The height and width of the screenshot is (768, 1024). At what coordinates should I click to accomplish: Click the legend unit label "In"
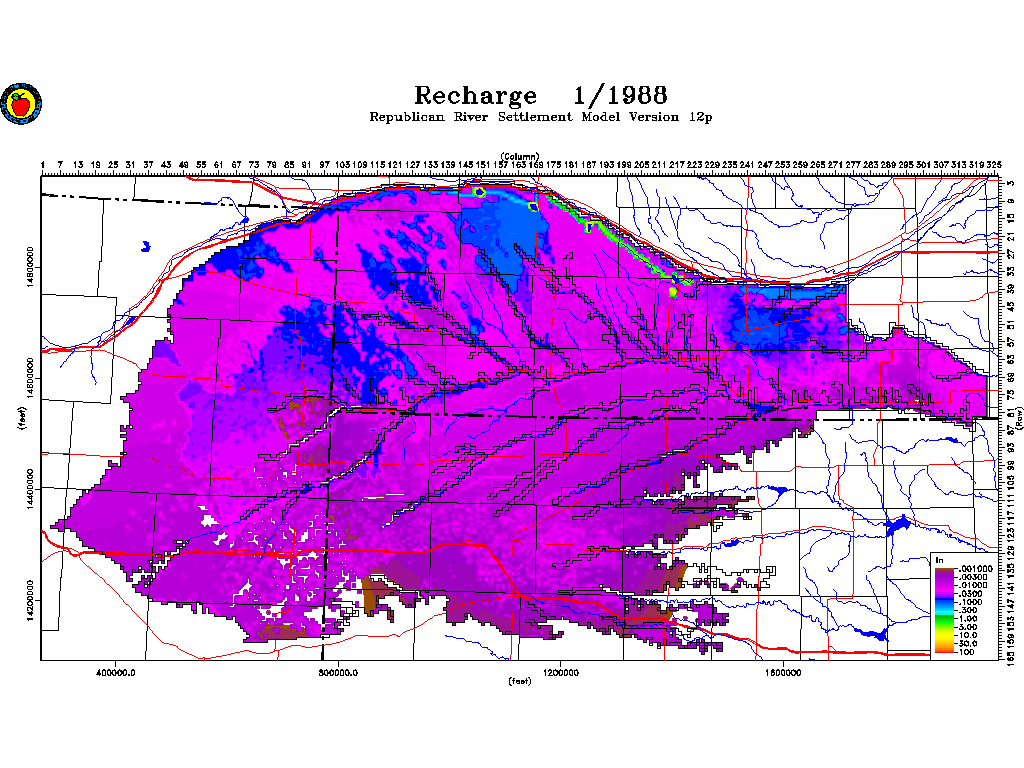pos(940,560)
